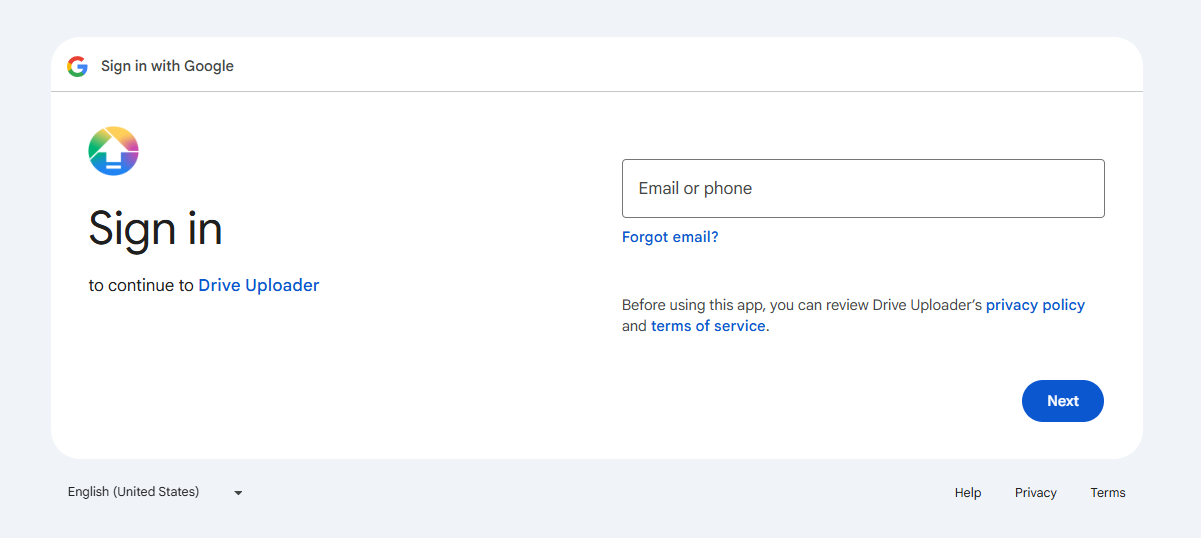Click the Forgot email? link
Screen dimensions: 1201x538
click(670, 237)
